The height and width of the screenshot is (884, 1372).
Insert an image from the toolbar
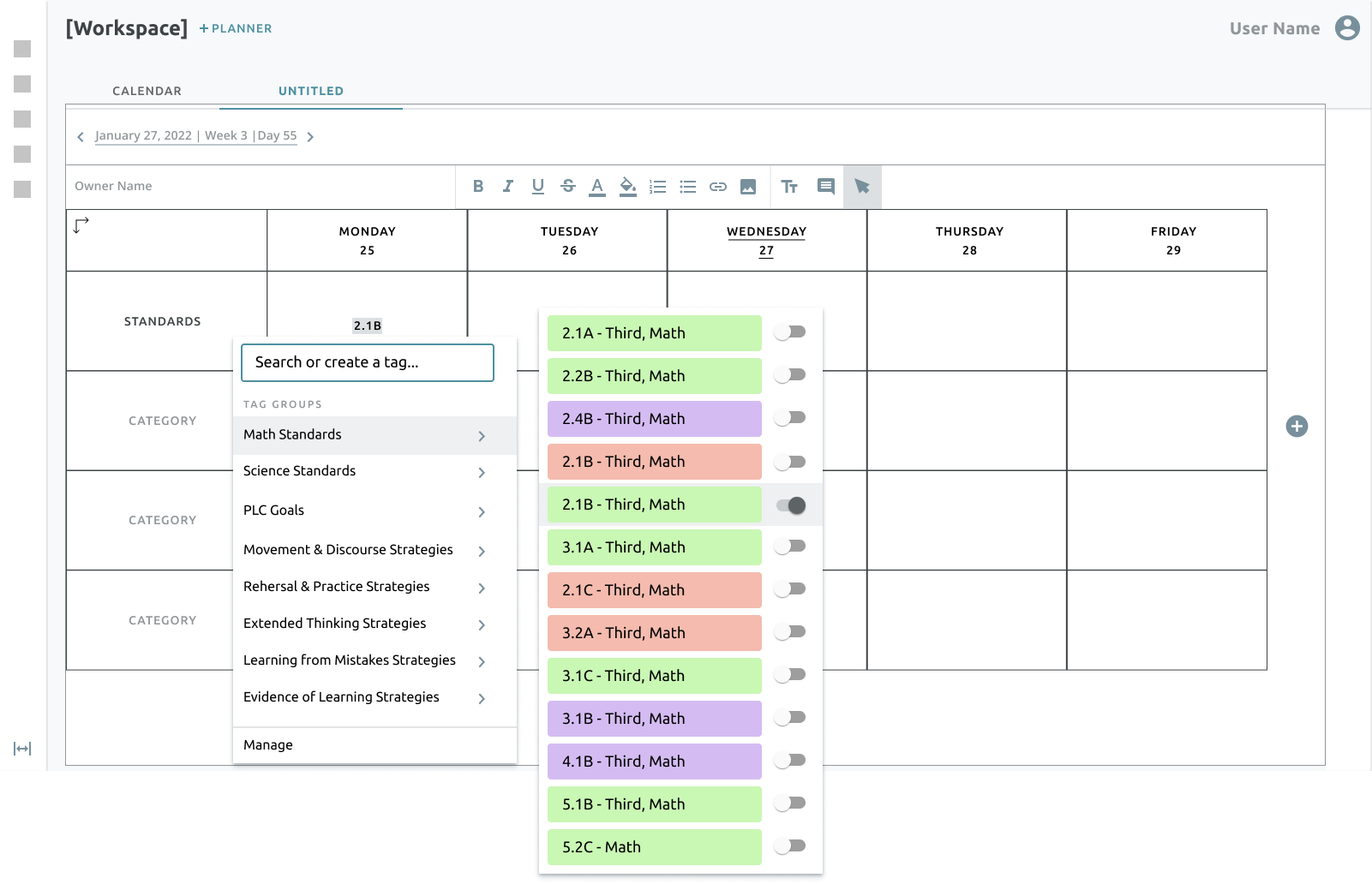click(x=748, y=186)
